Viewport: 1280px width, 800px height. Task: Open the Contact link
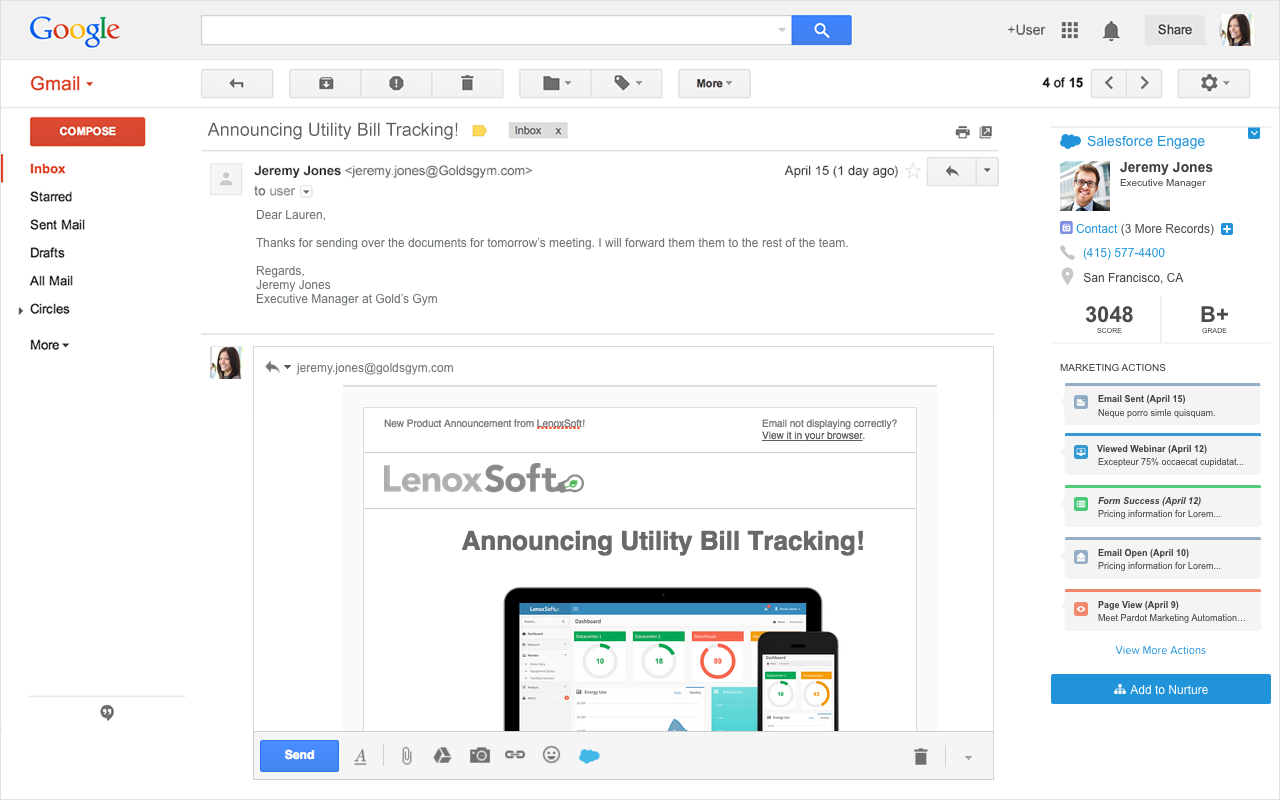point(1096,229)
